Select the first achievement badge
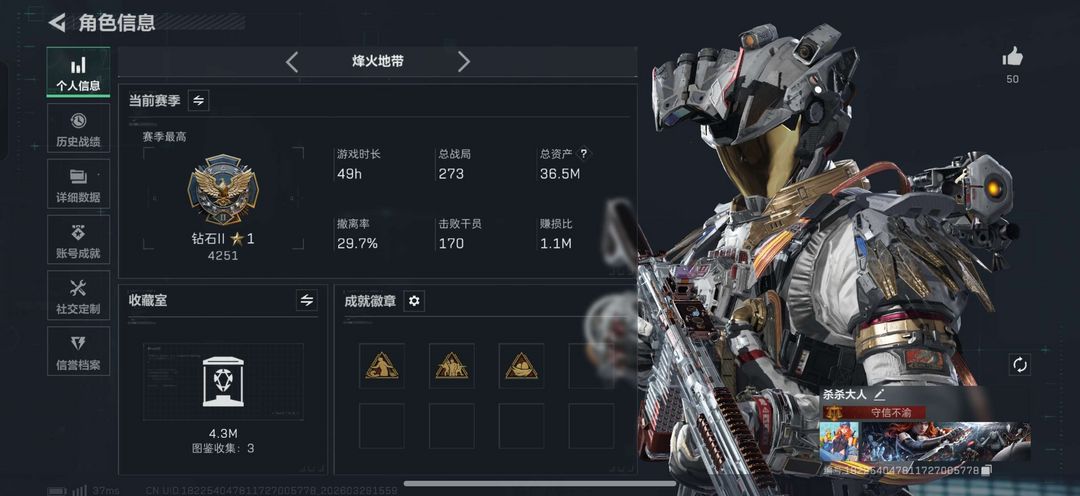The image size is (1080, 496). point(382,366)
